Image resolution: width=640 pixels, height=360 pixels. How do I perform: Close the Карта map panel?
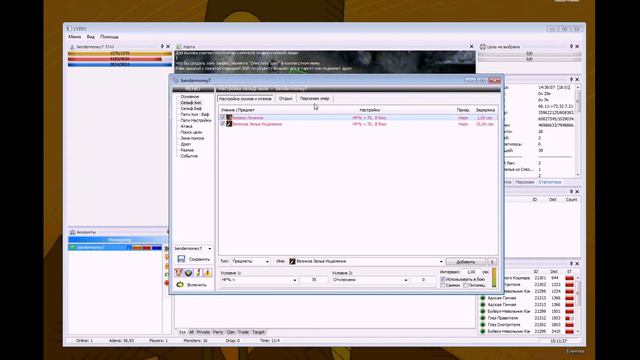coord(471,47)
